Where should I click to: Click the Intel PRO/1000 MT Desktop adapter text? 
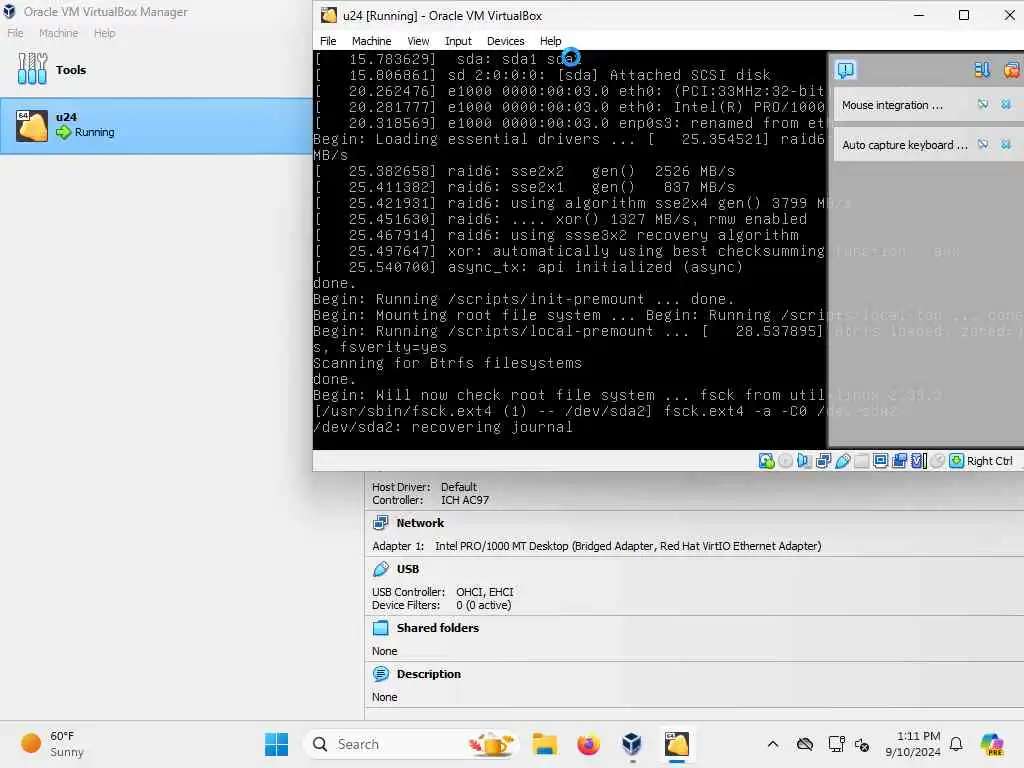coord(628,546)
